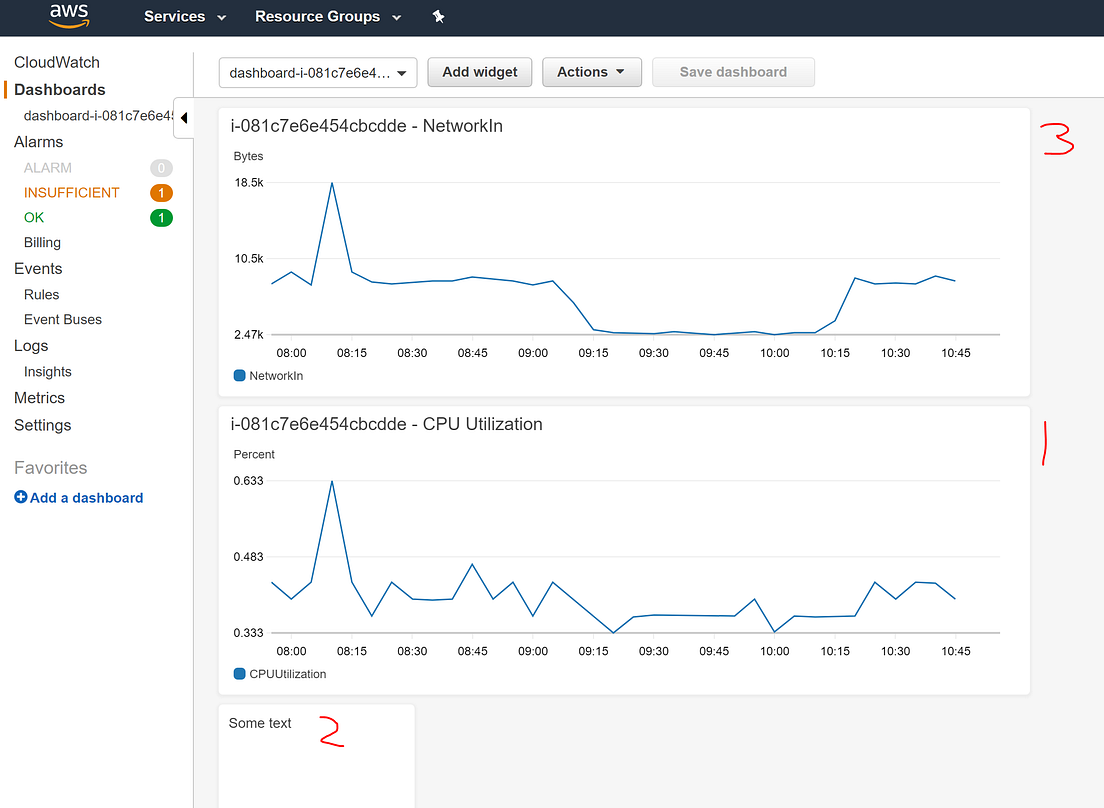Click the plus icon beside Add a dashboard

pyautogui.click(x=21, y=498)
